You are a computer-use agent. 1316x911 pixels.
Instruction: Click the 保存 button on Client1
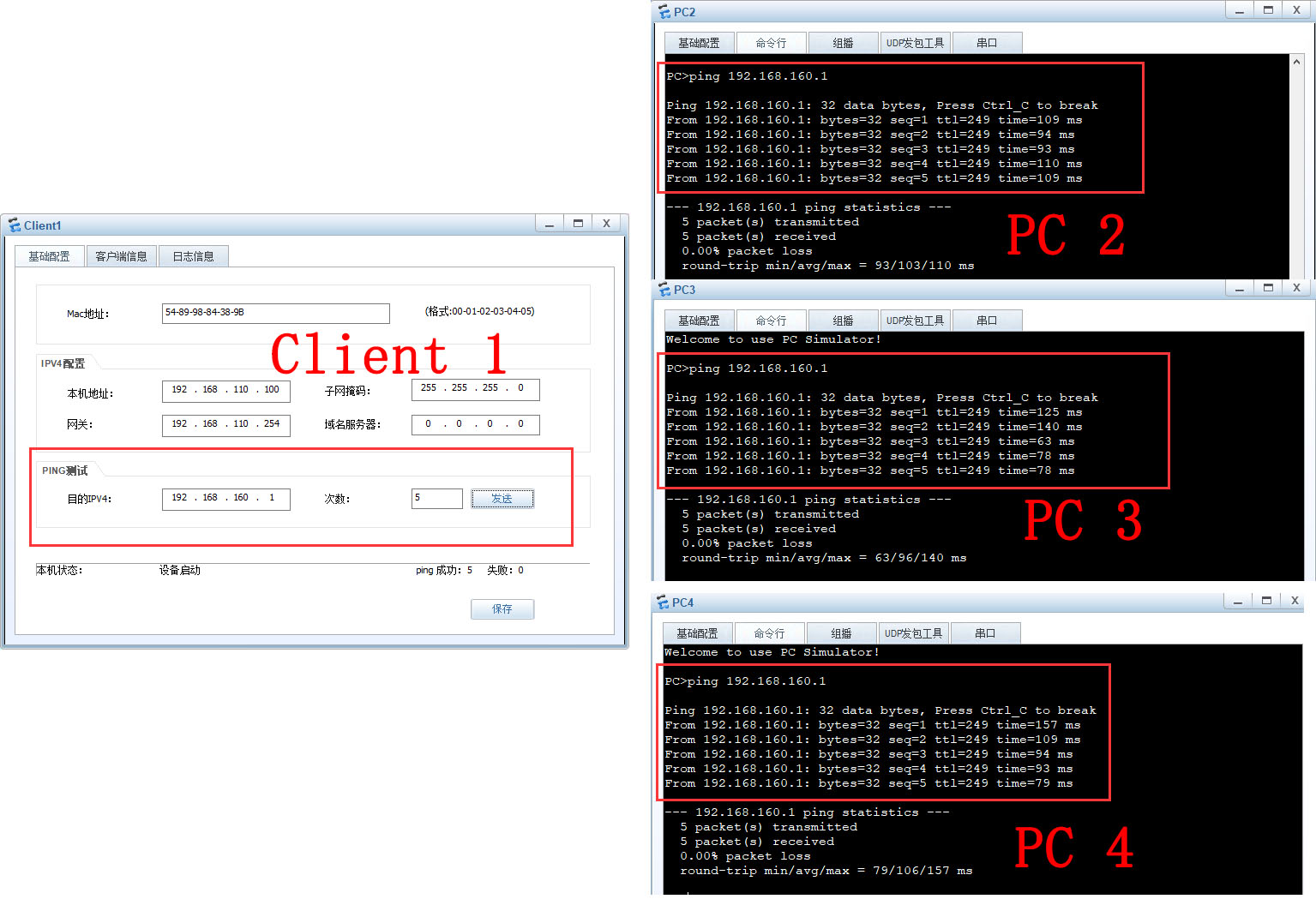502,609
